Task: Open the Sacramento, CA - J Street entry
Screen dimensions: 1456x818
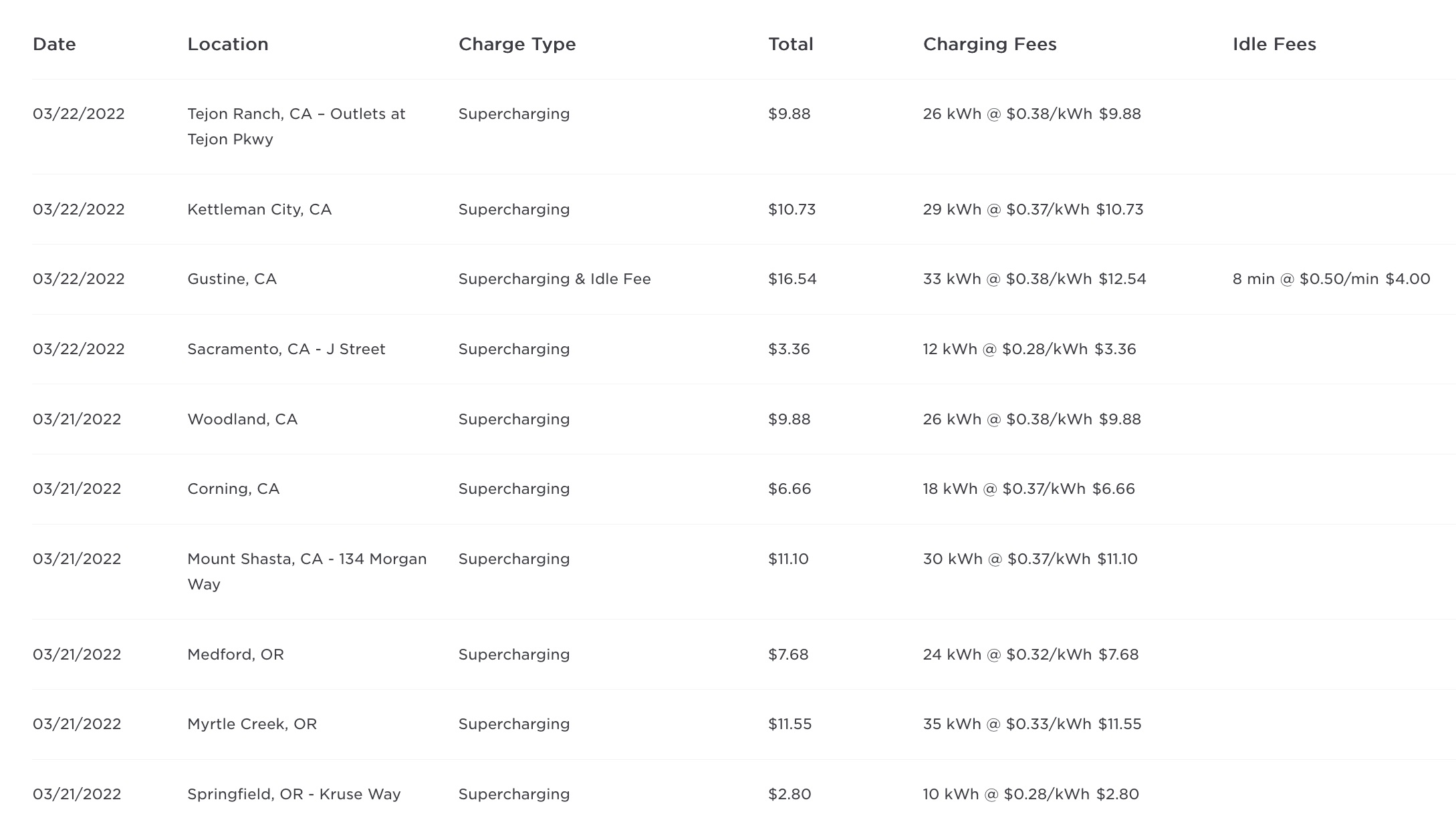Action: (x=286, y=349)
